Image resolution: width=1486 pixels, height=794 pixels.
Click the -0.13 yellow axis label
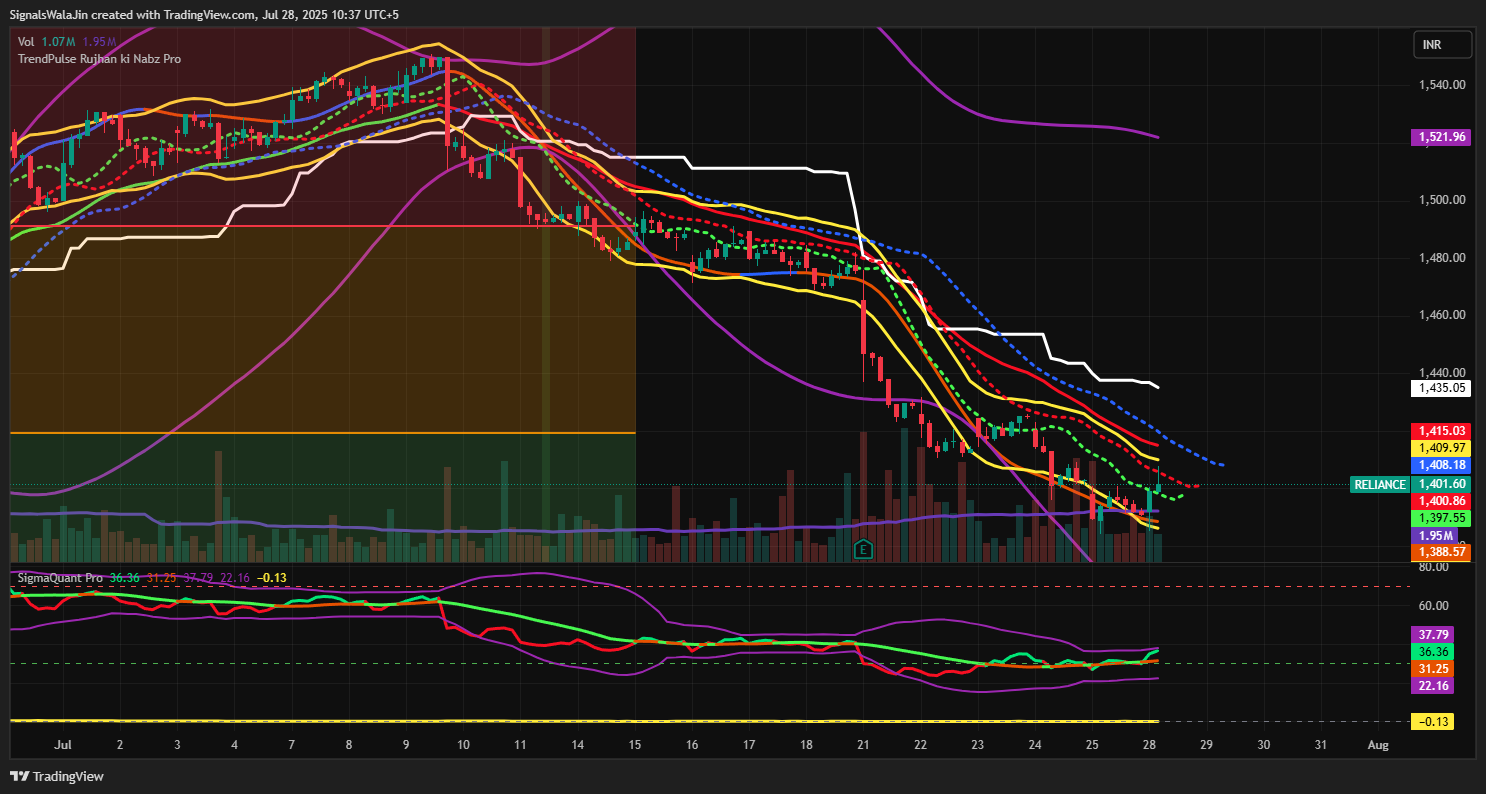(x=1433, y=722)
